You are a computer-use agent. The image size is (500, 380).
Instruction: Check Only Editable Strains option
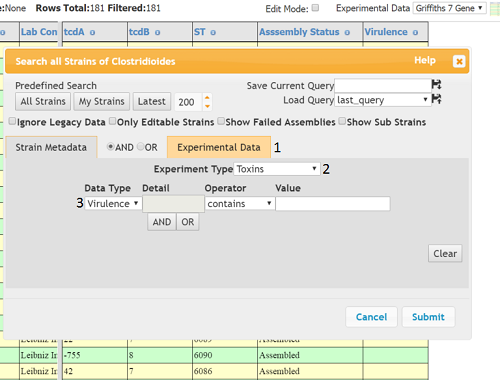pos(113,121)
